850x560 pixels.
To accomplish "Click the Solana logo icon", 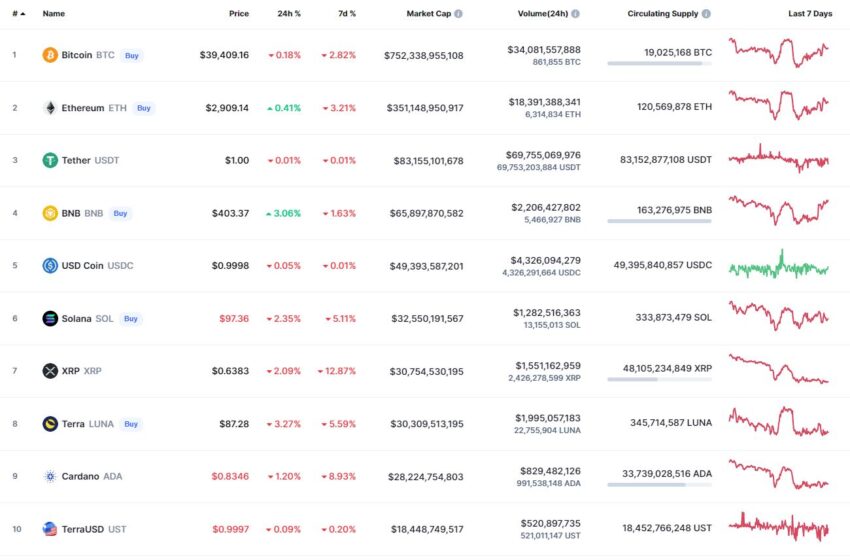I will 50,318.
